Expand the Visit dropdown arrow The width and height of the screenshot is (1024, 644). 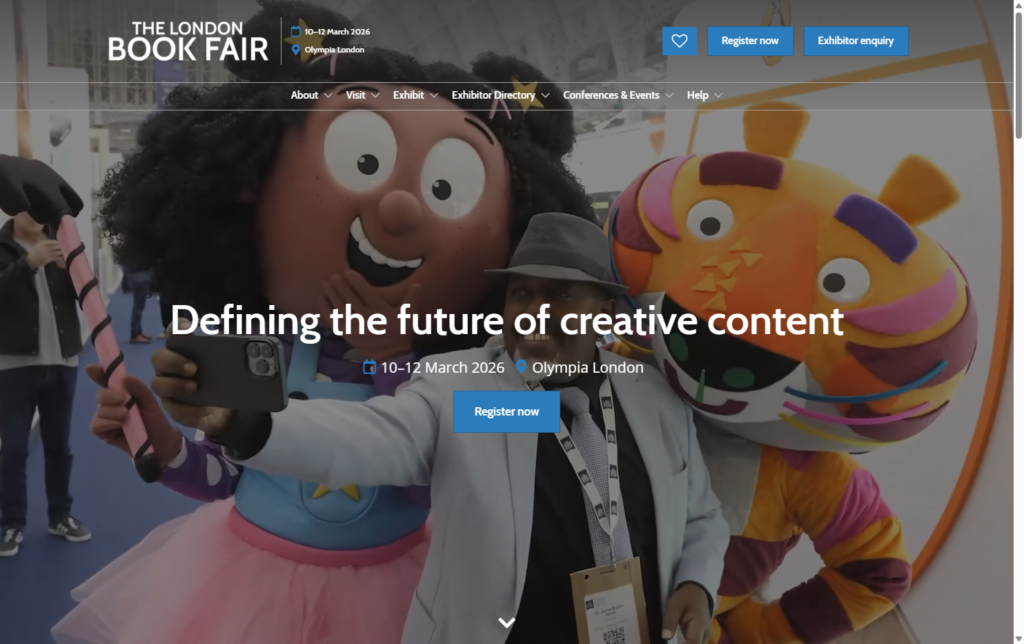click(x=375, y=95)
